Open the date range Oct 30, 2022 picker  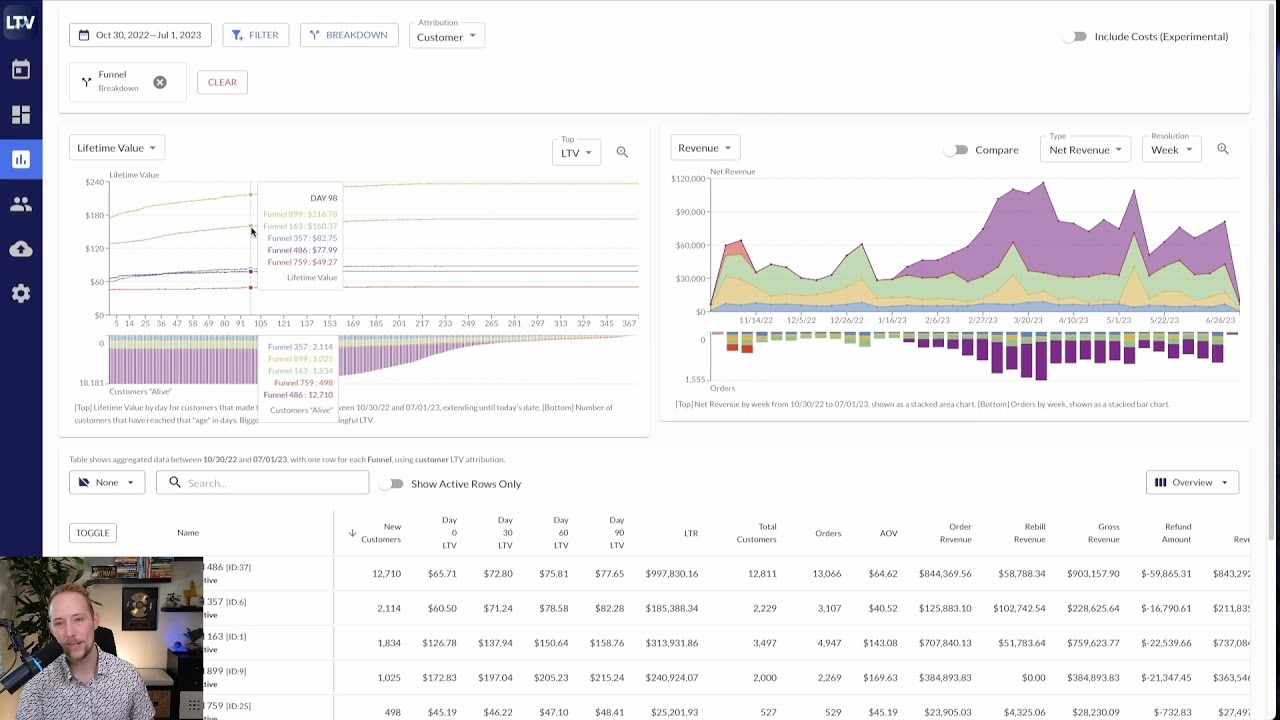140,35
